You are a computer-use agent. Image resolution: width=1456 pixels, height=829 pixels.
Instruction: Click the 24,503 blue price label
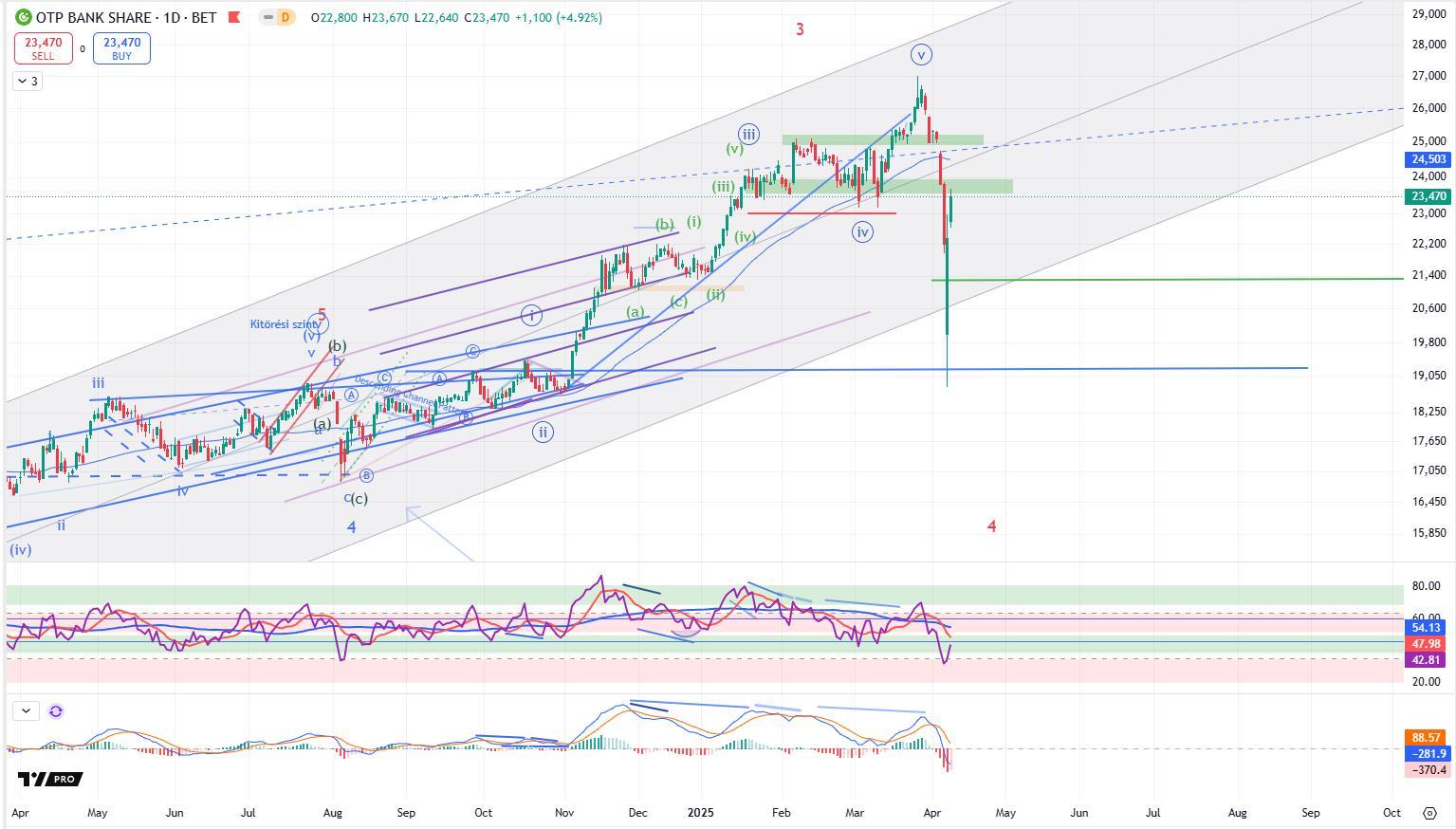(x=1428, y=160)
